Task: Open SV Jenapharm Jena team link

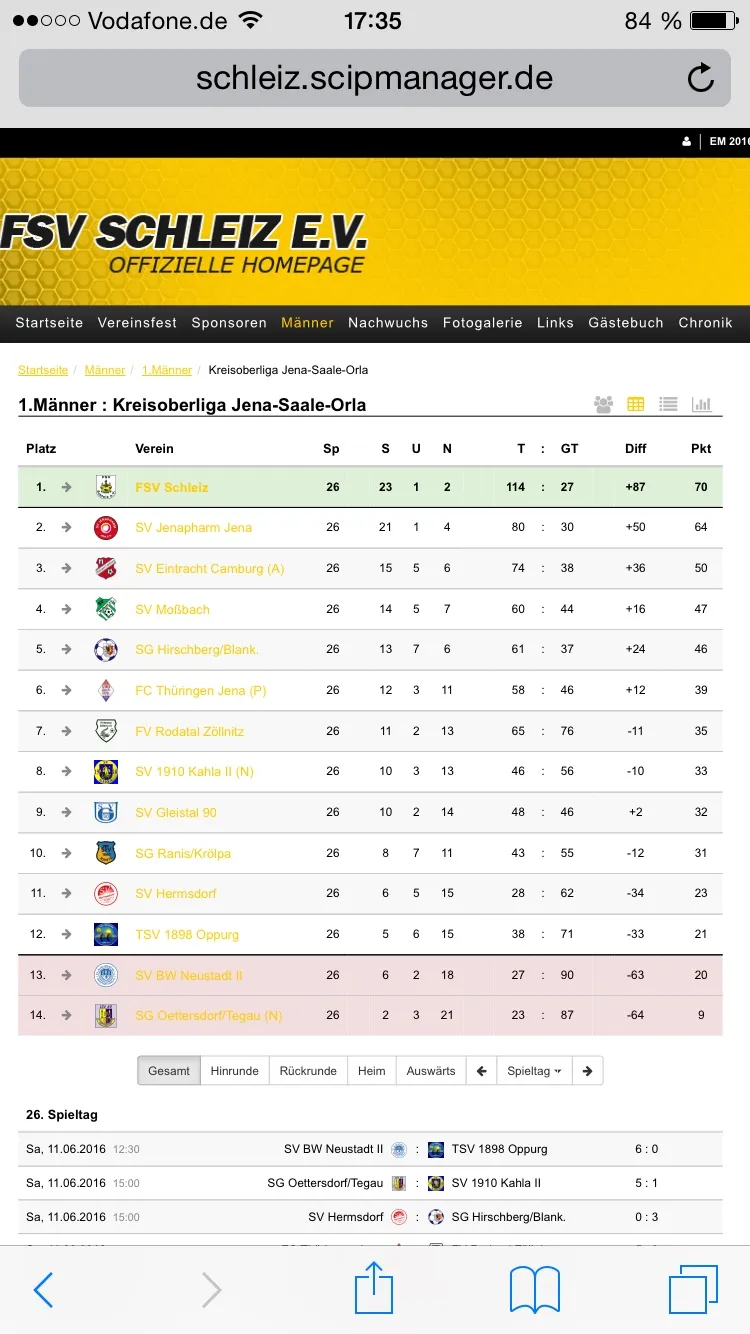Action: (194, 528)
